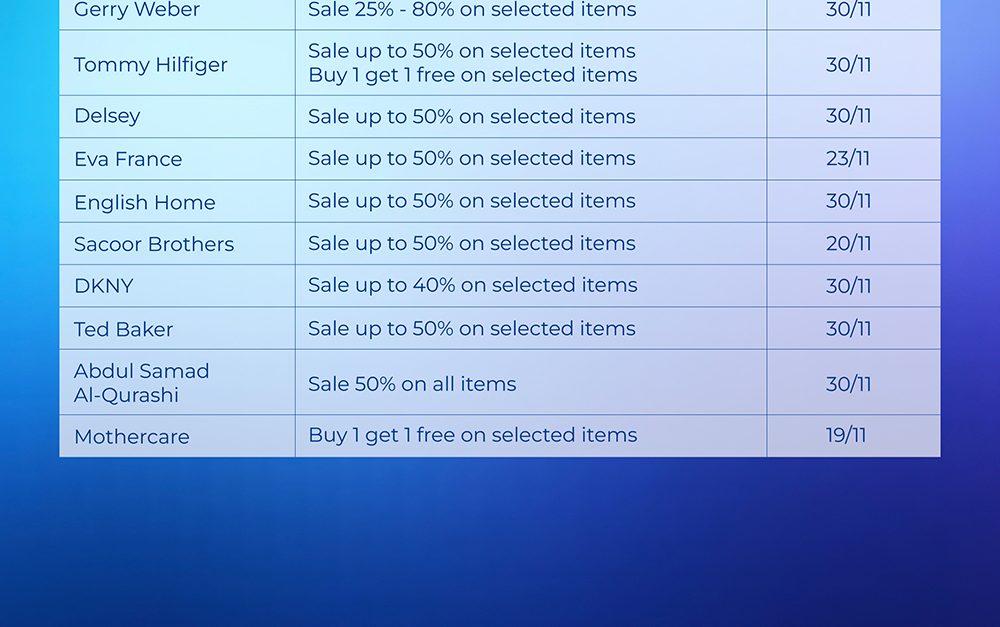Click the 20/11 end date
This screenshot has width=1000, height=627.
848,244
